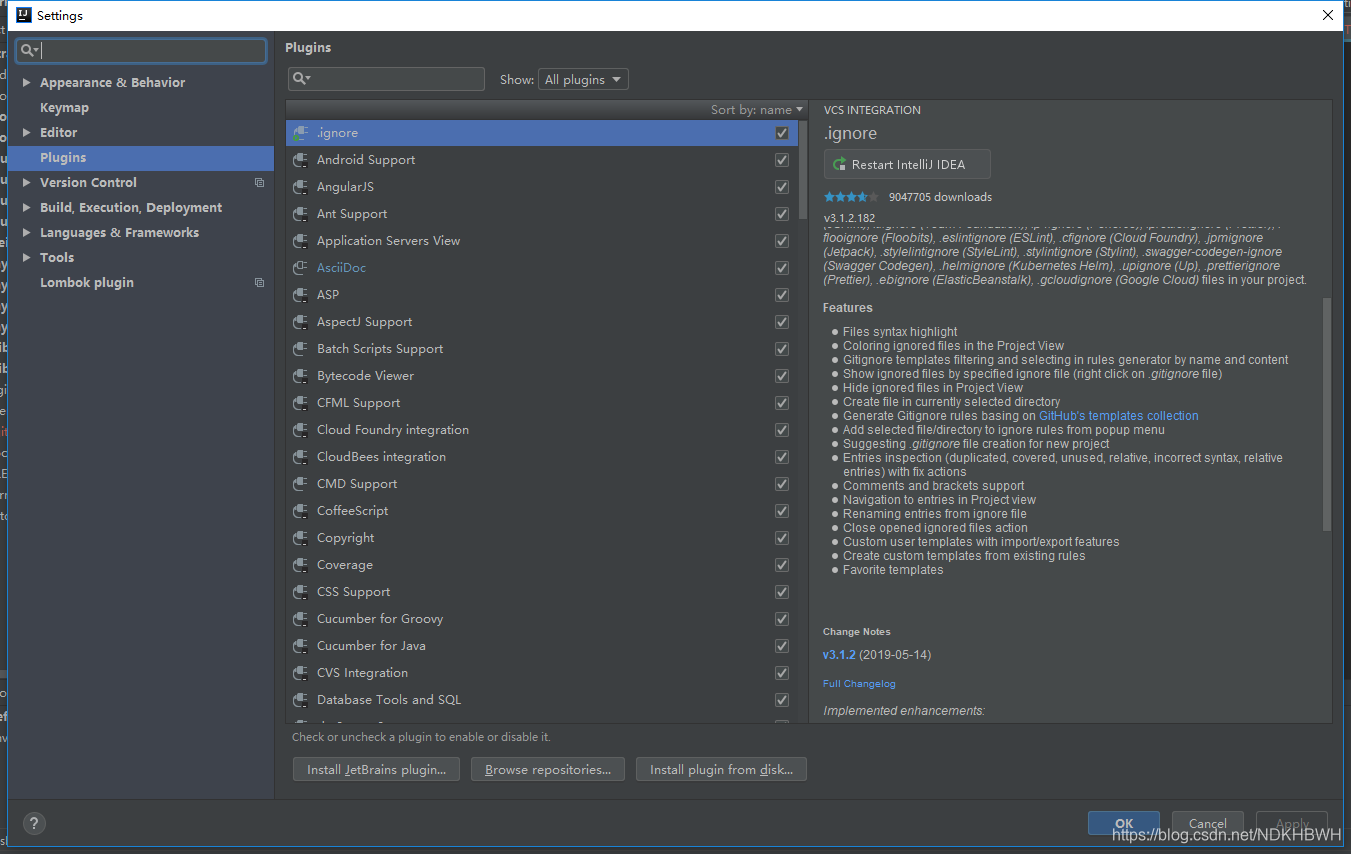
Task: Toggle the Bytecode Viewer checkbox
Action: click(782, 376)
